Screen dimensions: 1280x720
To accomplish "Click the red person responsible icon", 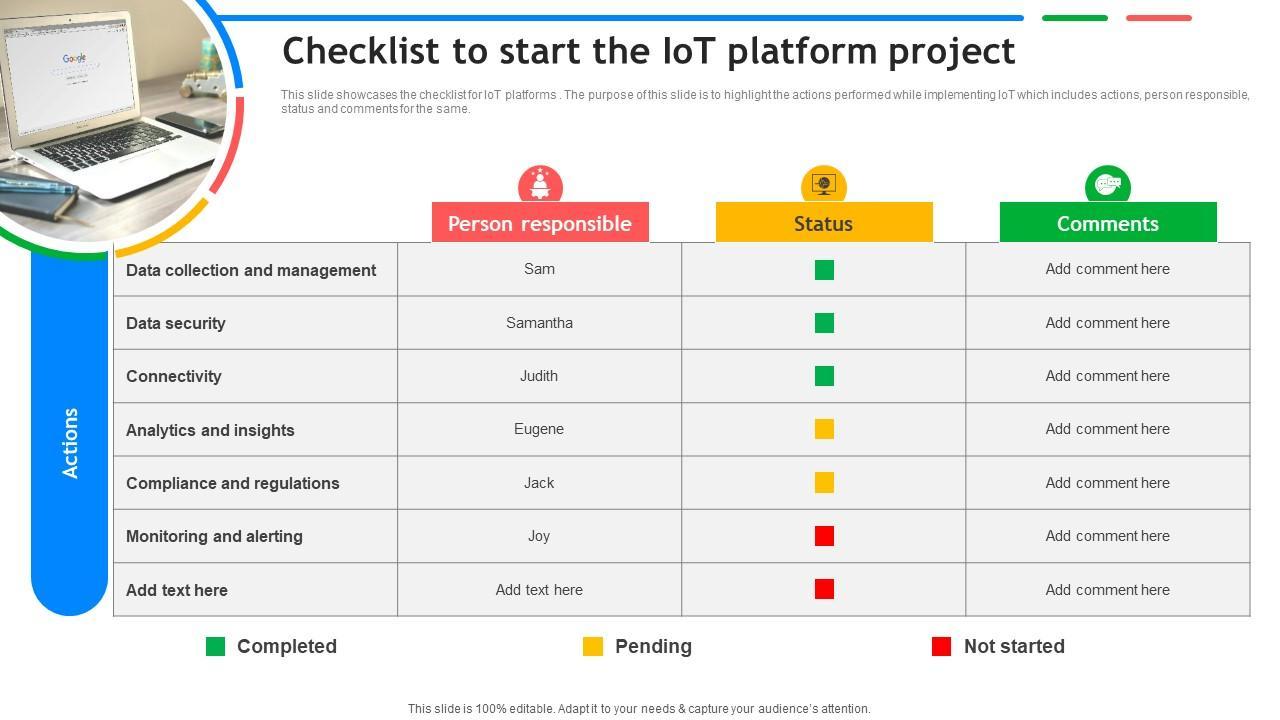I will point(540,185).
